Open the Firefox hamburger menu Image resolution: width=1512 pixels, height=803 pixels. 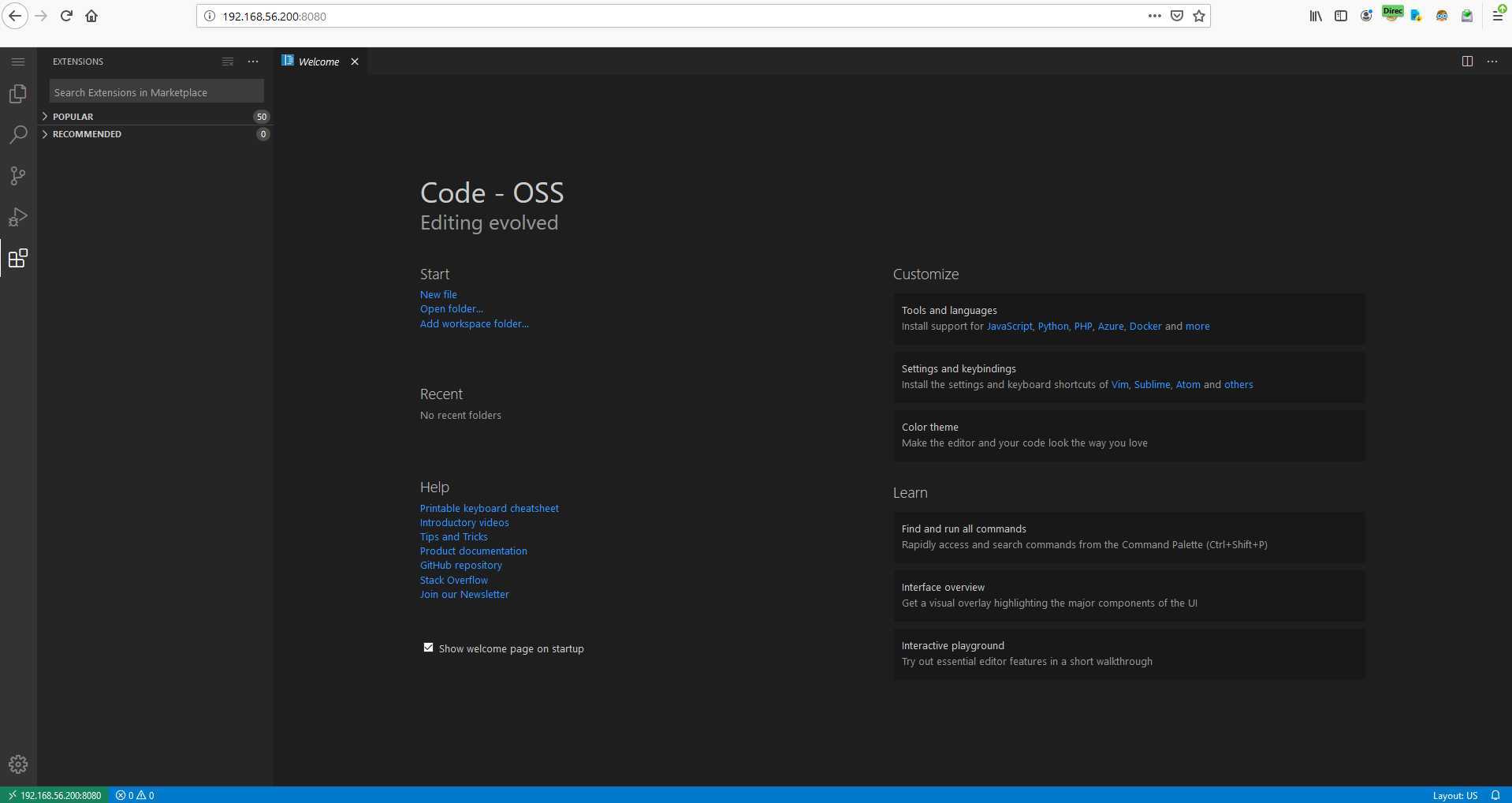point(1498,16)
